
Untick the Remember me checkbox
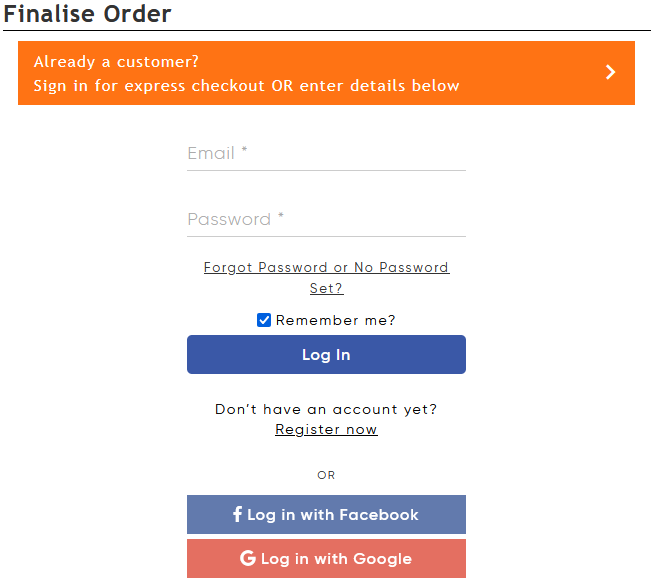(264, 320)
